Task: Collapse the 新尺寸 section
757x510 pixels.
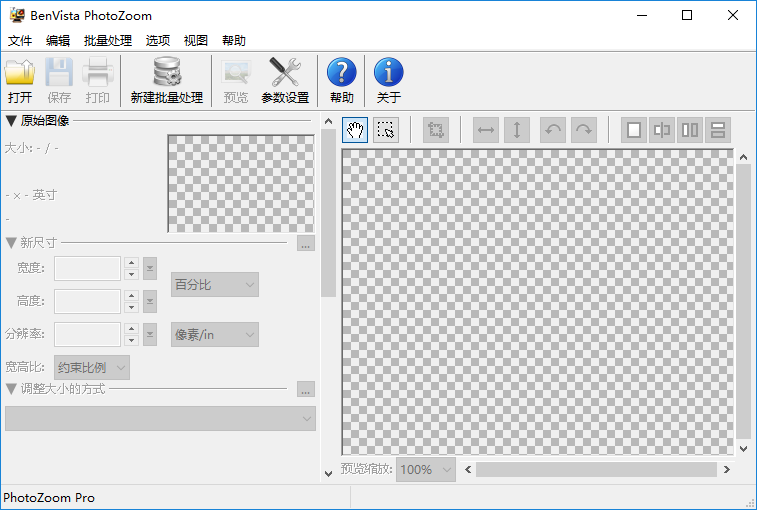Action: click(11, 242)
